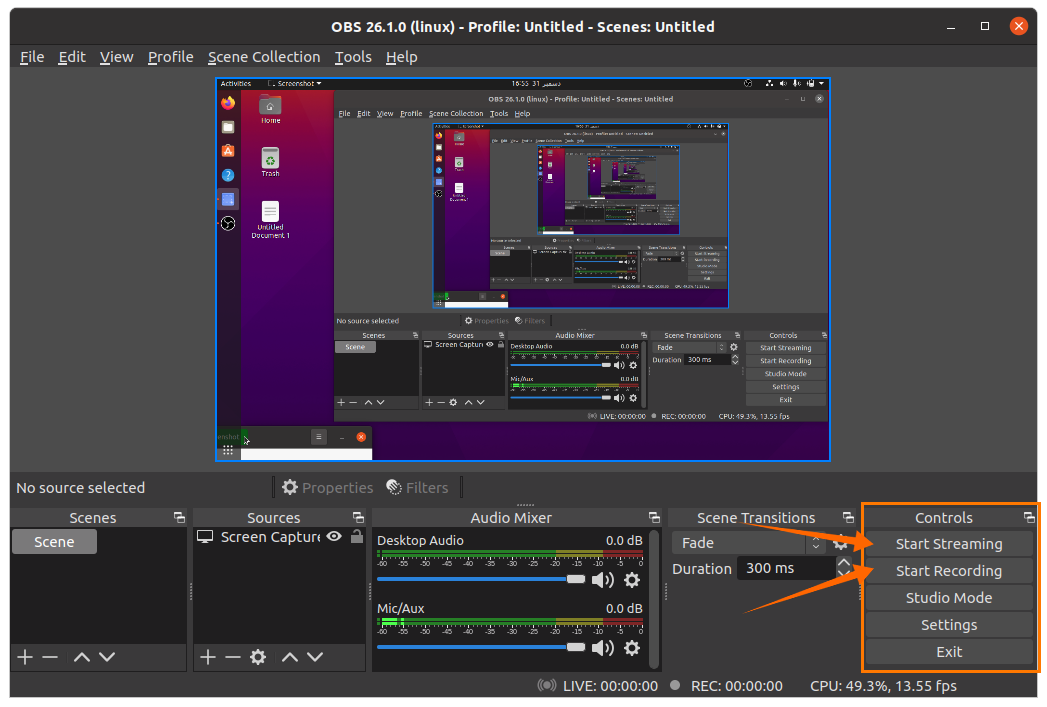Mute the Desktop Audio channel
The image size is (1047, 707).
(x=602, y=580)
